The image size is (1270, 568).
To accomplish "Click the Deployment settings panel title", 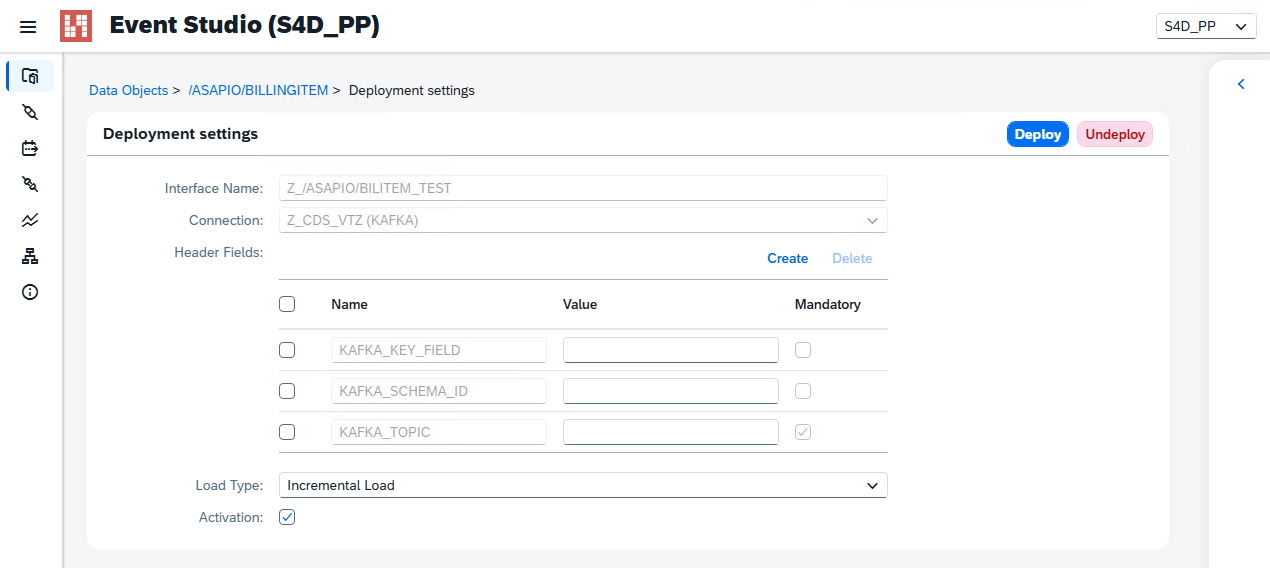I will pyautogui.click(x=180, y=134).
